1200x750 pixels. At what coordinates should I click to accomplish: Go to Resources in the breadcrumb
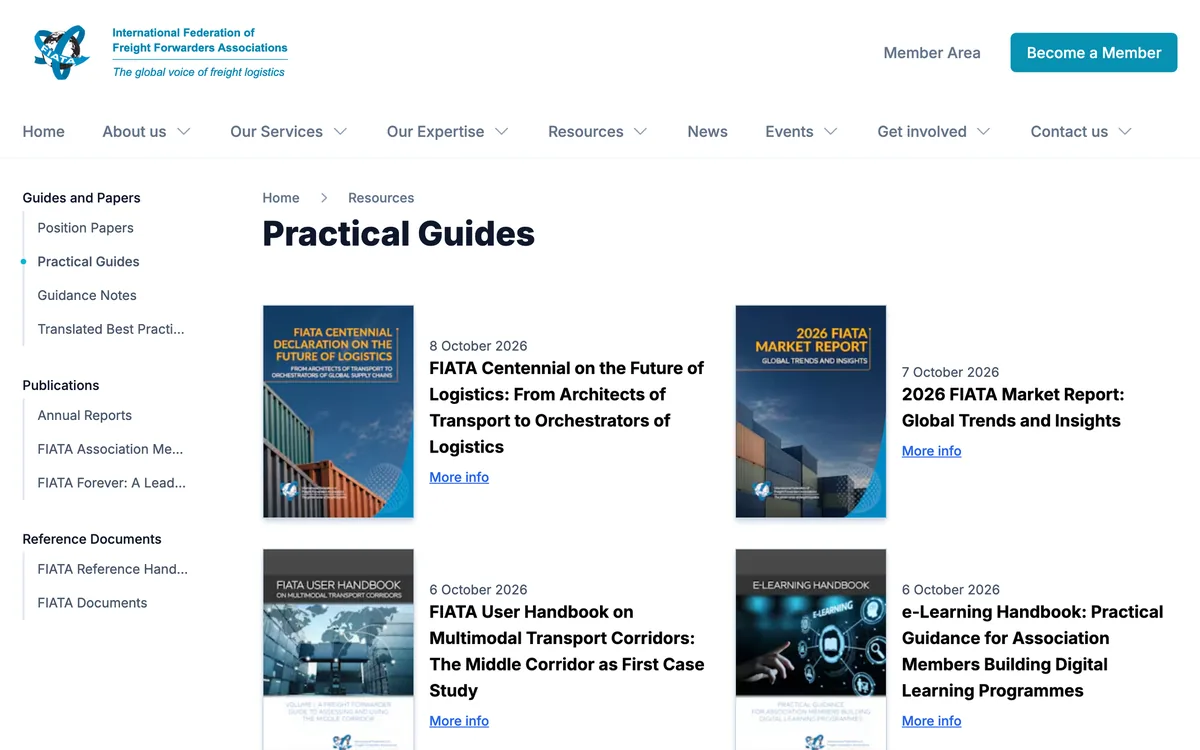tap(381, 198)
